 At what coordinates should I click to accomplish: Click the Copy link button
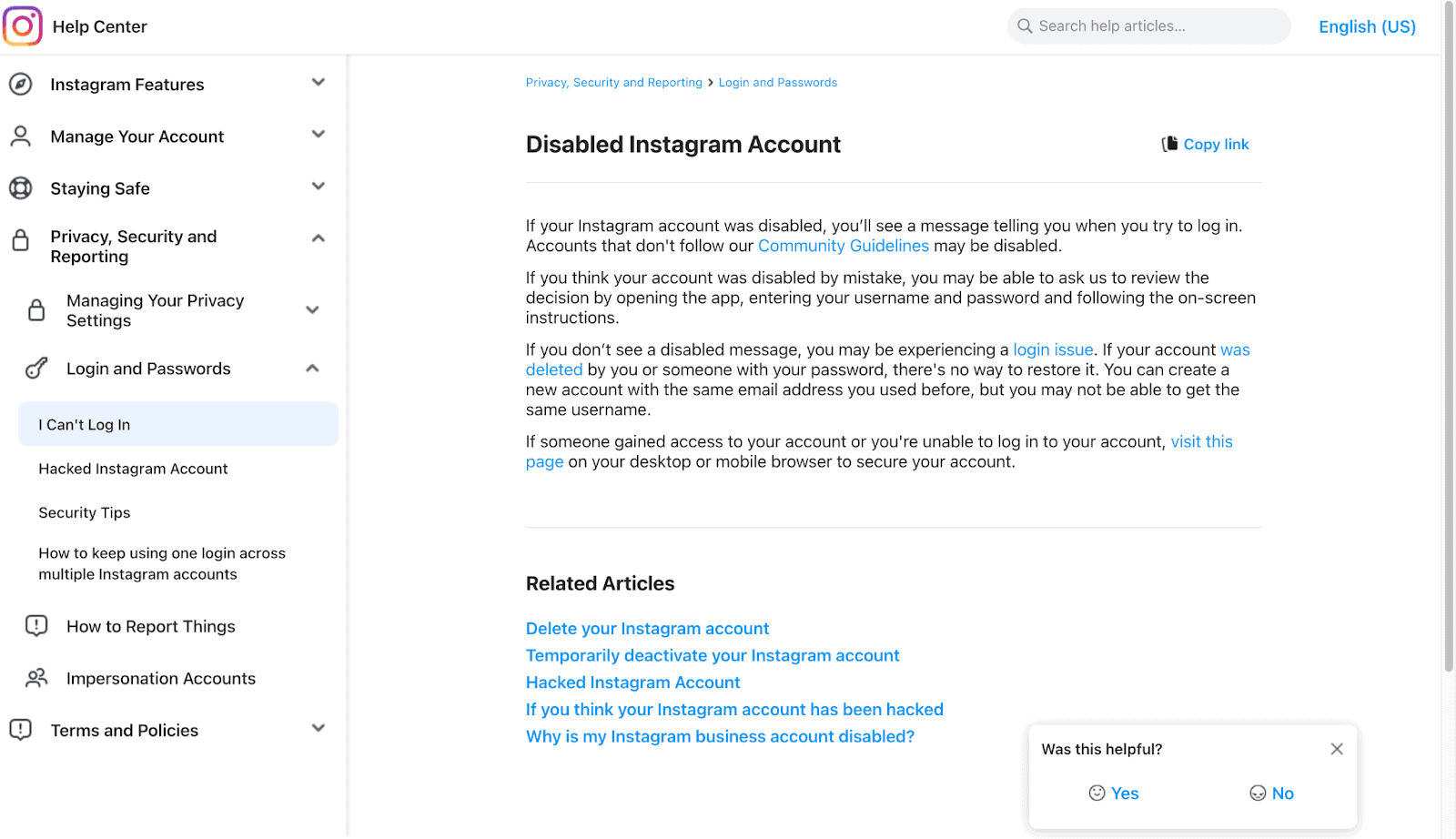tap(1206, 144)
